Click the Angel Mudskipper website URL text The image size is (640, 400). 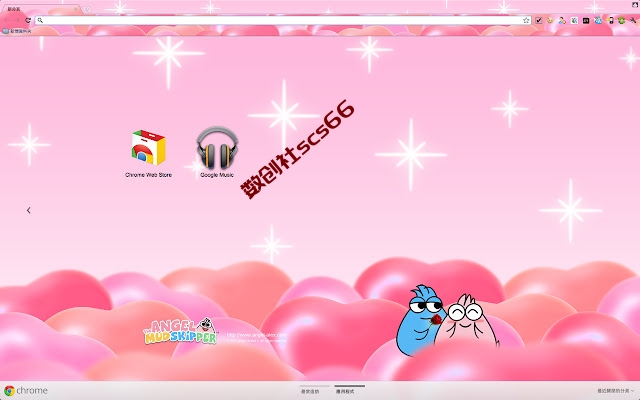click(257, 335)
